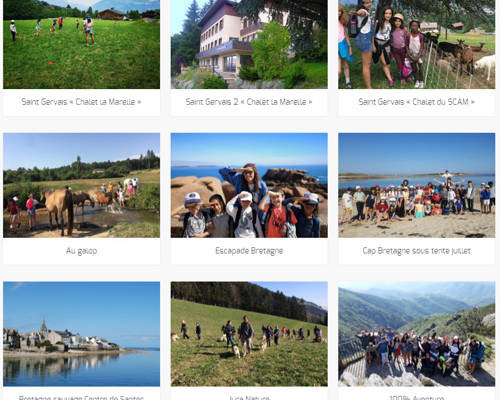Screen dimensions: 500x400
Task: Click the mountain overlook group photo
Action: tap(417, 334)
